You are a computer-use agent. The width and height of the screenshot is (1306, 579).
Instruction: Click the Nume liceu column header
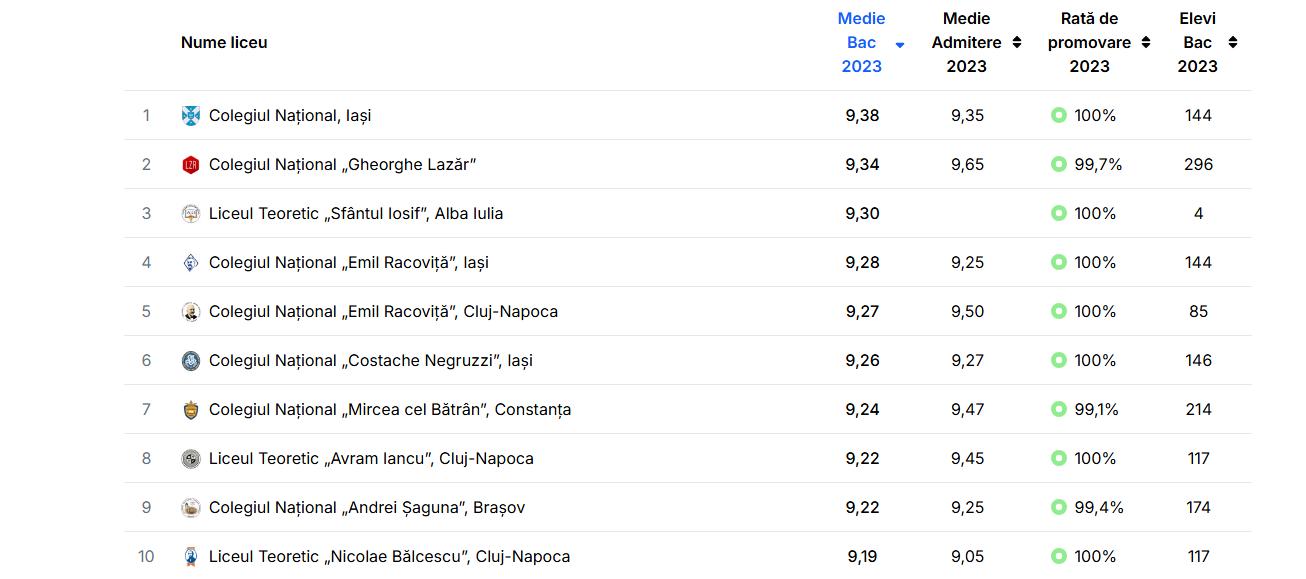(x=224, y=42)
